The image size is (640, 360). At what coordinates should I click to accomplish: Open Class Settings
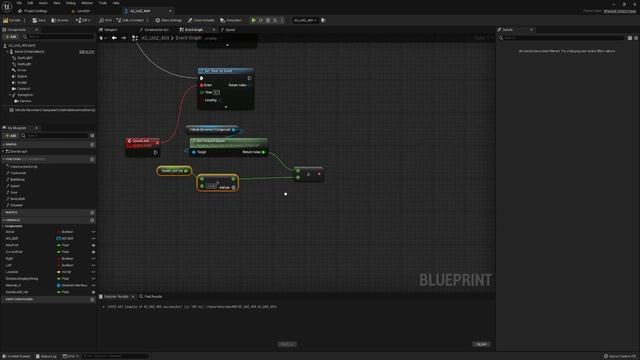coord(169,20)
